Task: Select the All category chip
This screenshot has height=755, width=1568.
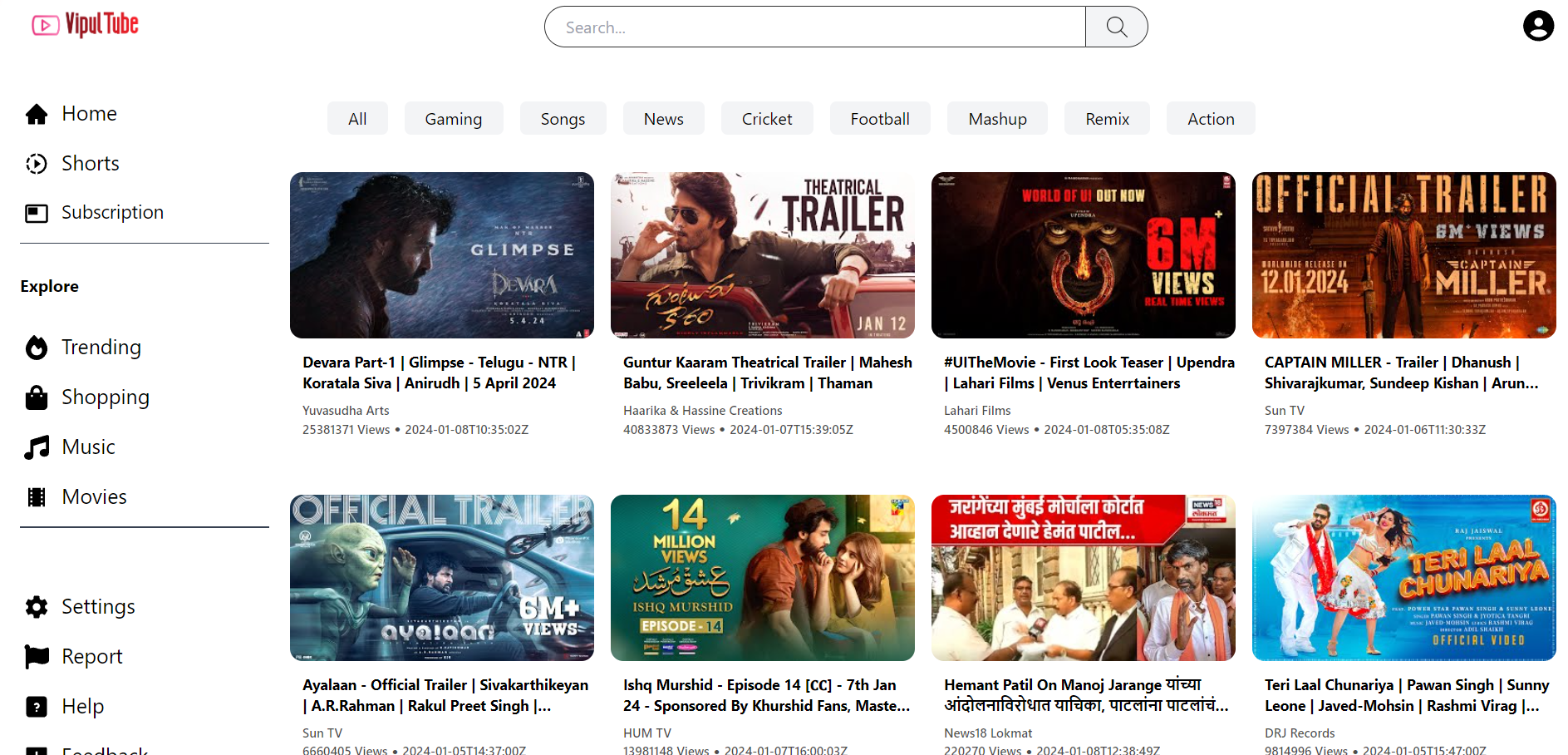Action: click(x=357, y=119)
